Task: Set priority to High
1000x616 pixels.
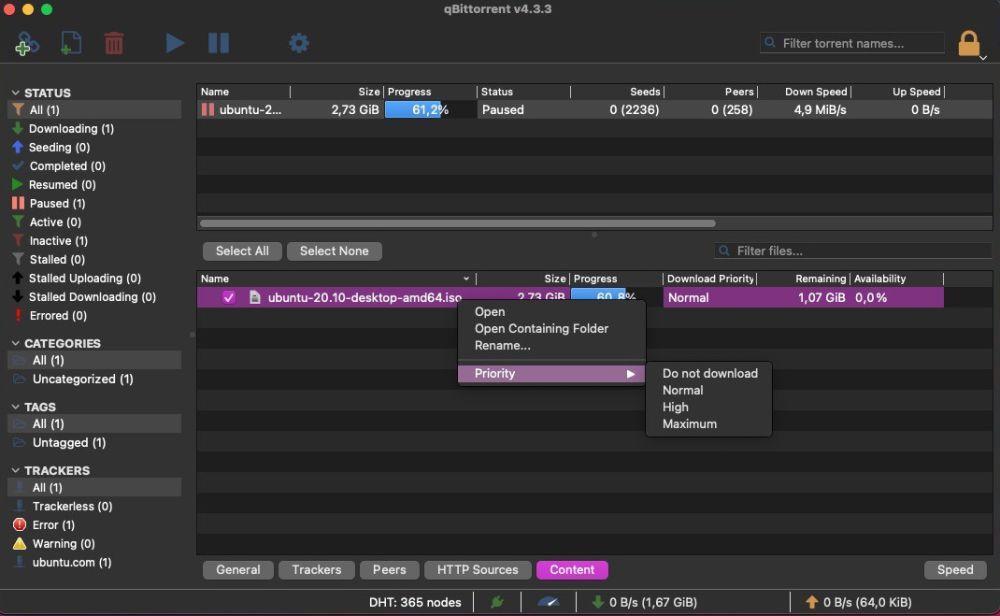Action: tap(675, 407)
